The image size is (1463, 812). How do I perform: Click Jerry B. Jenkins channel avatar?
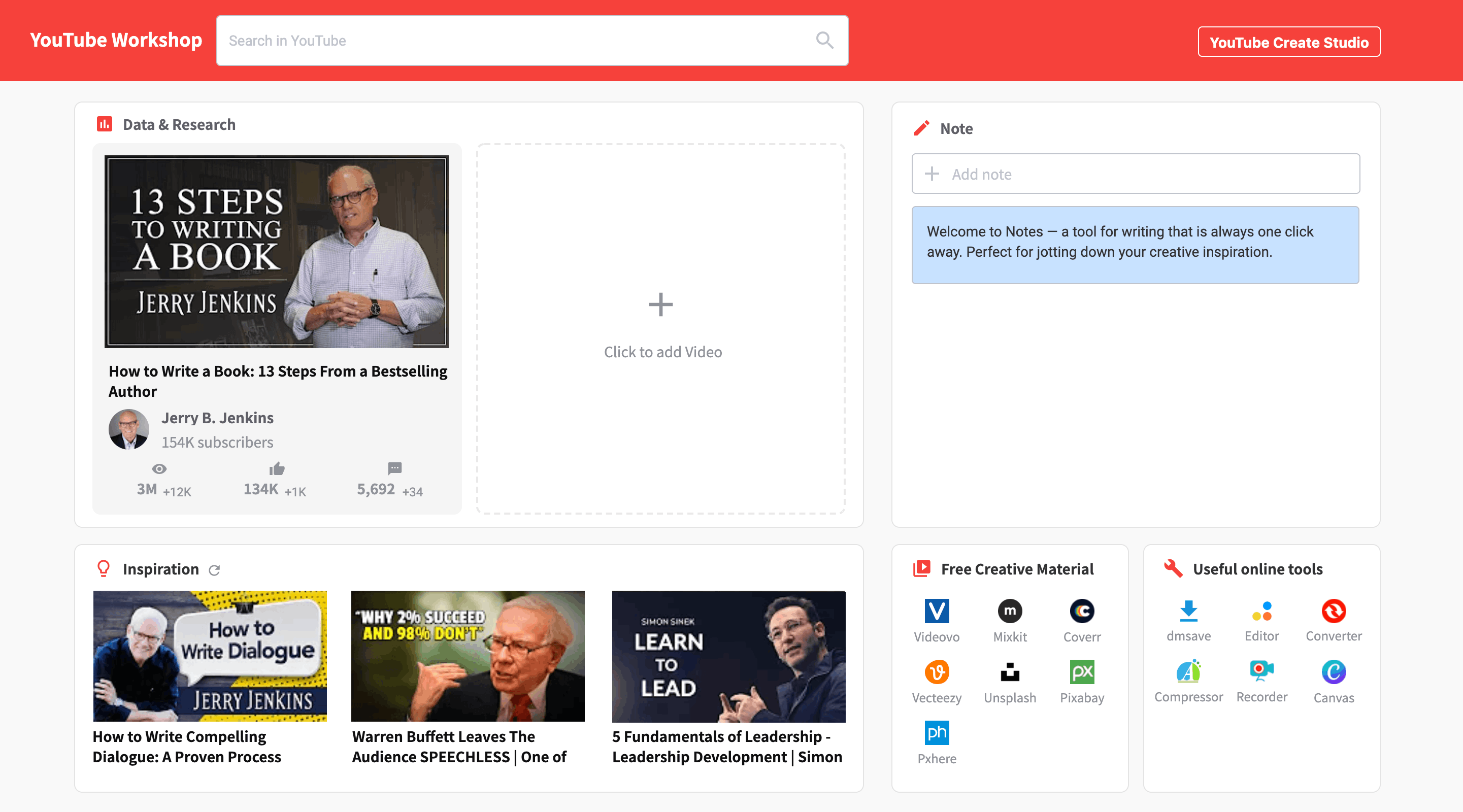[x=129, y=429]
